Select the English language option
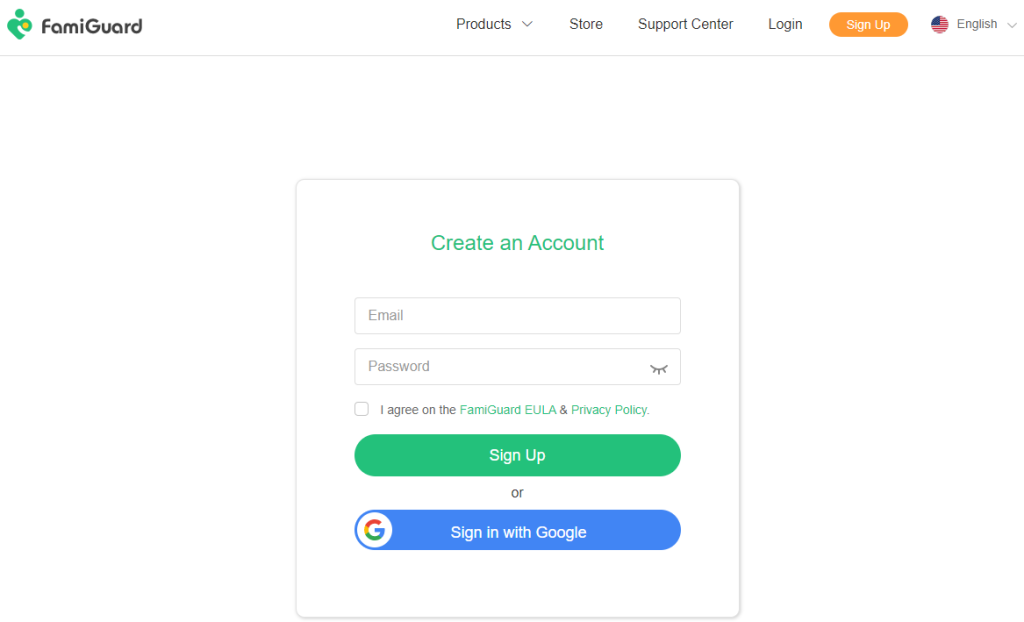Screen dimensions: 1024x622 [976, 24]
